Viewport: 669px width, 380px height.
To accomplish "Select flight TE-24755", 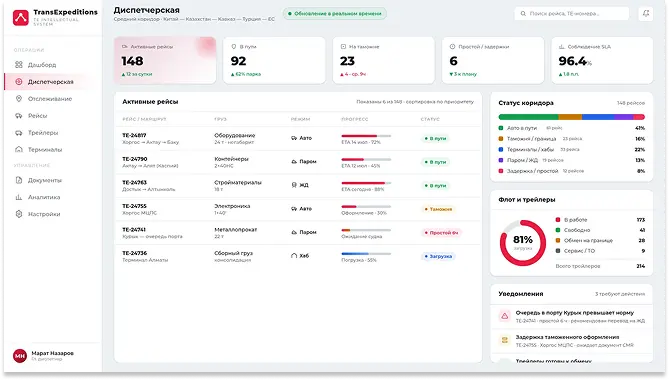I will [298, 209].
